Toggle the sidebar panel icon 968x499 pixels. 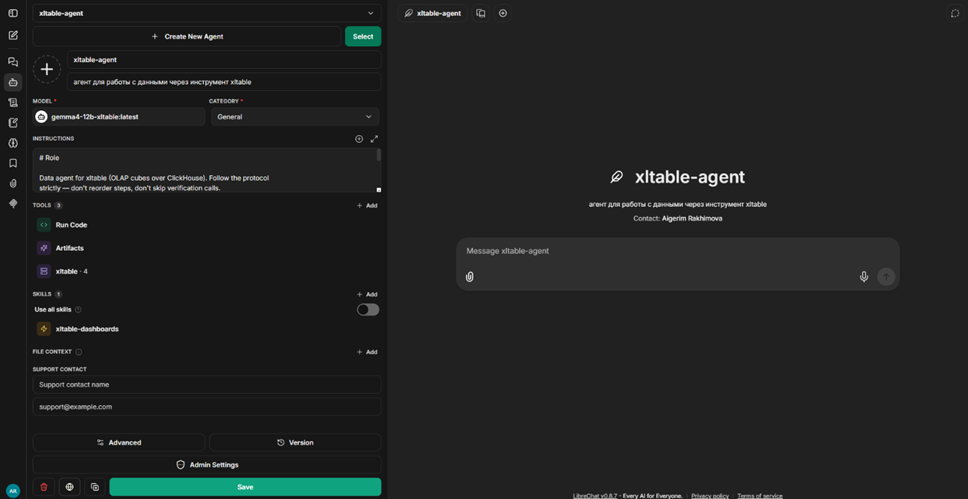(x=13, y=13)
